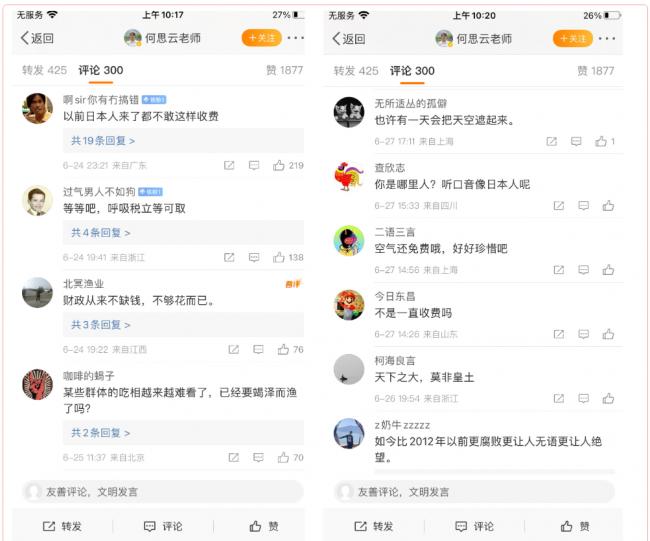This screenshot has height=541, width=650.
Task: Like 柯海良言's comment
Action: [x=608, y=398]
